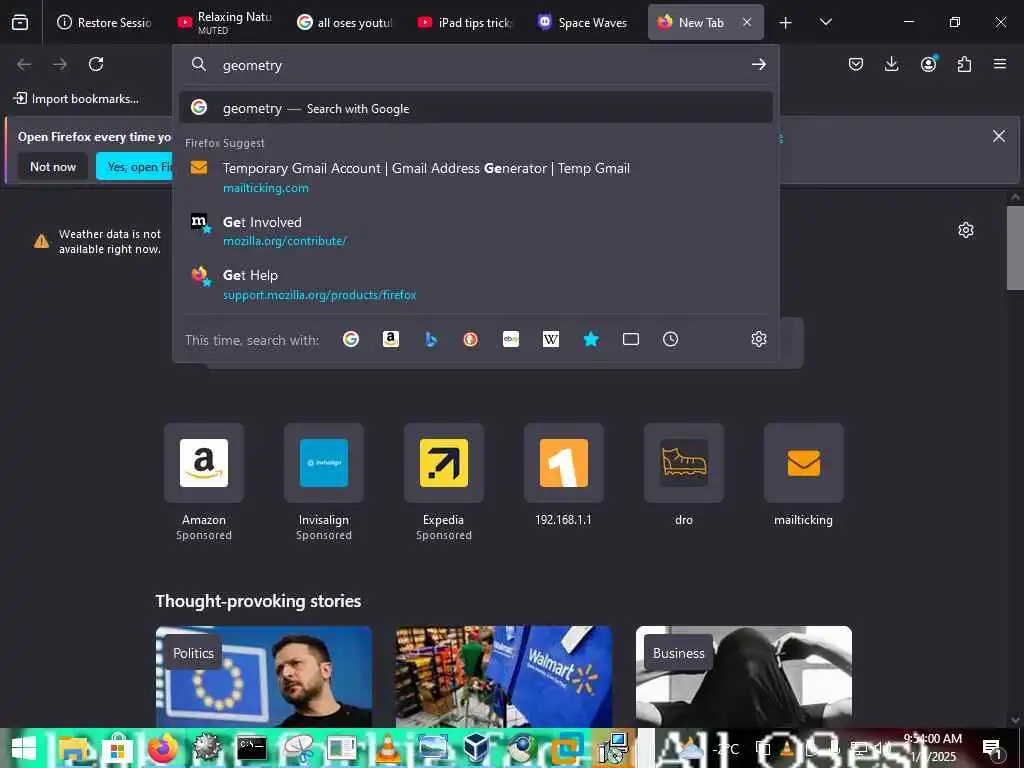This screenshot has width=1024, height=768.
Task: Switch to all oses youtube tab
Action: point(345,22)
